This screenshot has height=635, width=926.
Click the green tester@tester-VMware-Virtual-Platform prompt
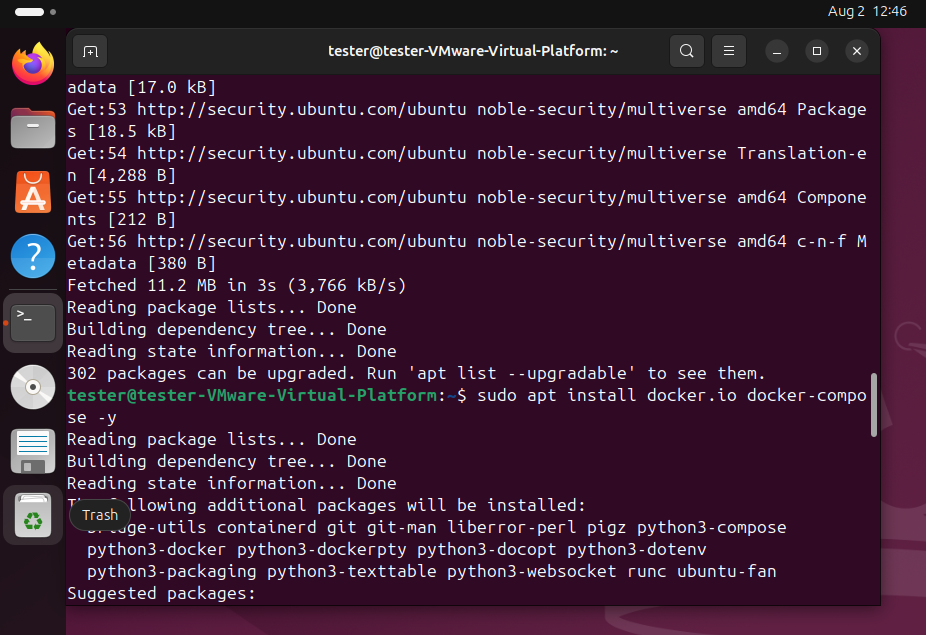252,395
